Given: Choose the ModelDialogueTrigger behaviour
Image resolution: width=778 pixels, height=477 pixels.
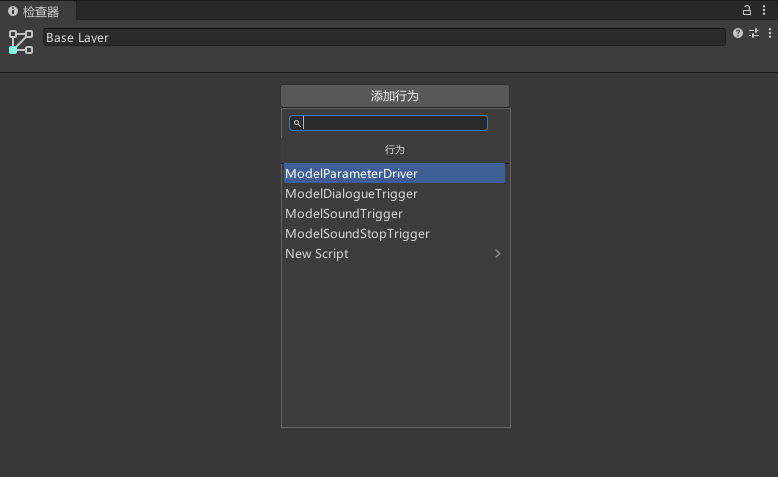Looking at the screenshot, I should tap(351, 194).
